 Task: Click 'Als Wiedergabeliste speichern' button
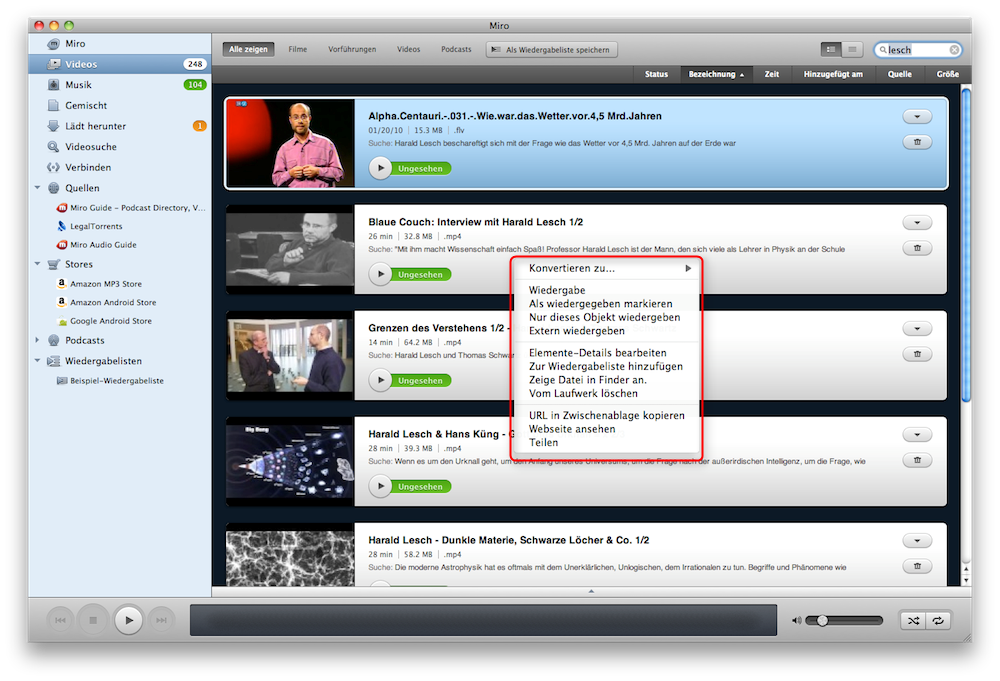[552, 49]
